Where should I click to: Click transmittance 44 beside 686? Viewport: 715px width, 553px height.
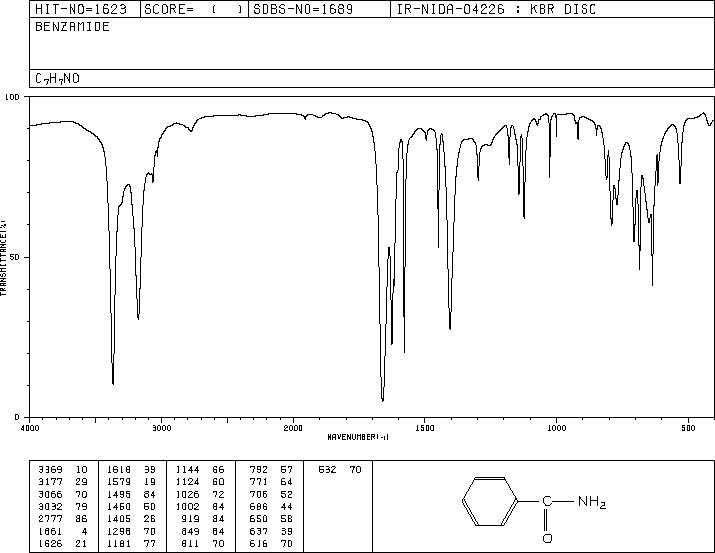(x=287, y=506)
